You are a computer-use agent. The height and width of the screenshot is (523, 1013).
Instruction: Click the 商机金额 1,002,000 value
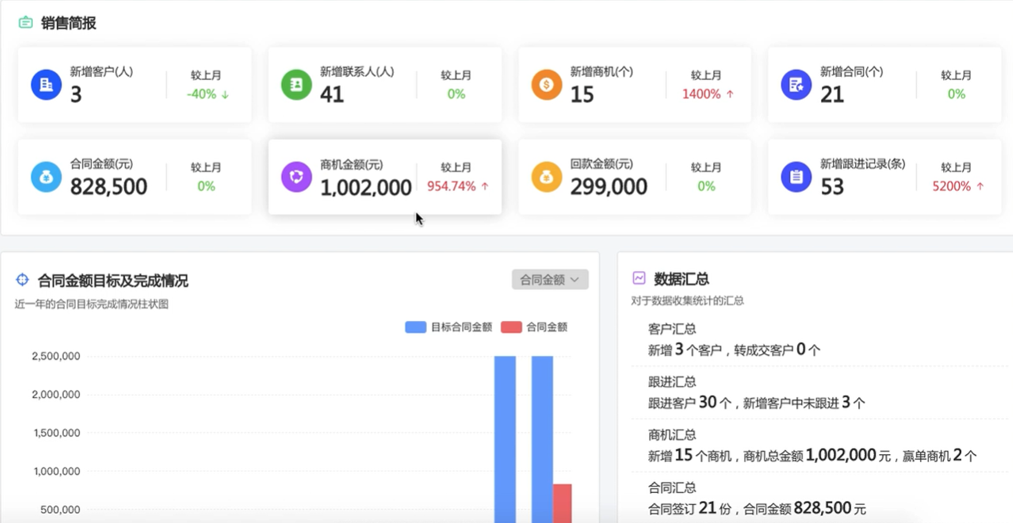coord(366,187)
